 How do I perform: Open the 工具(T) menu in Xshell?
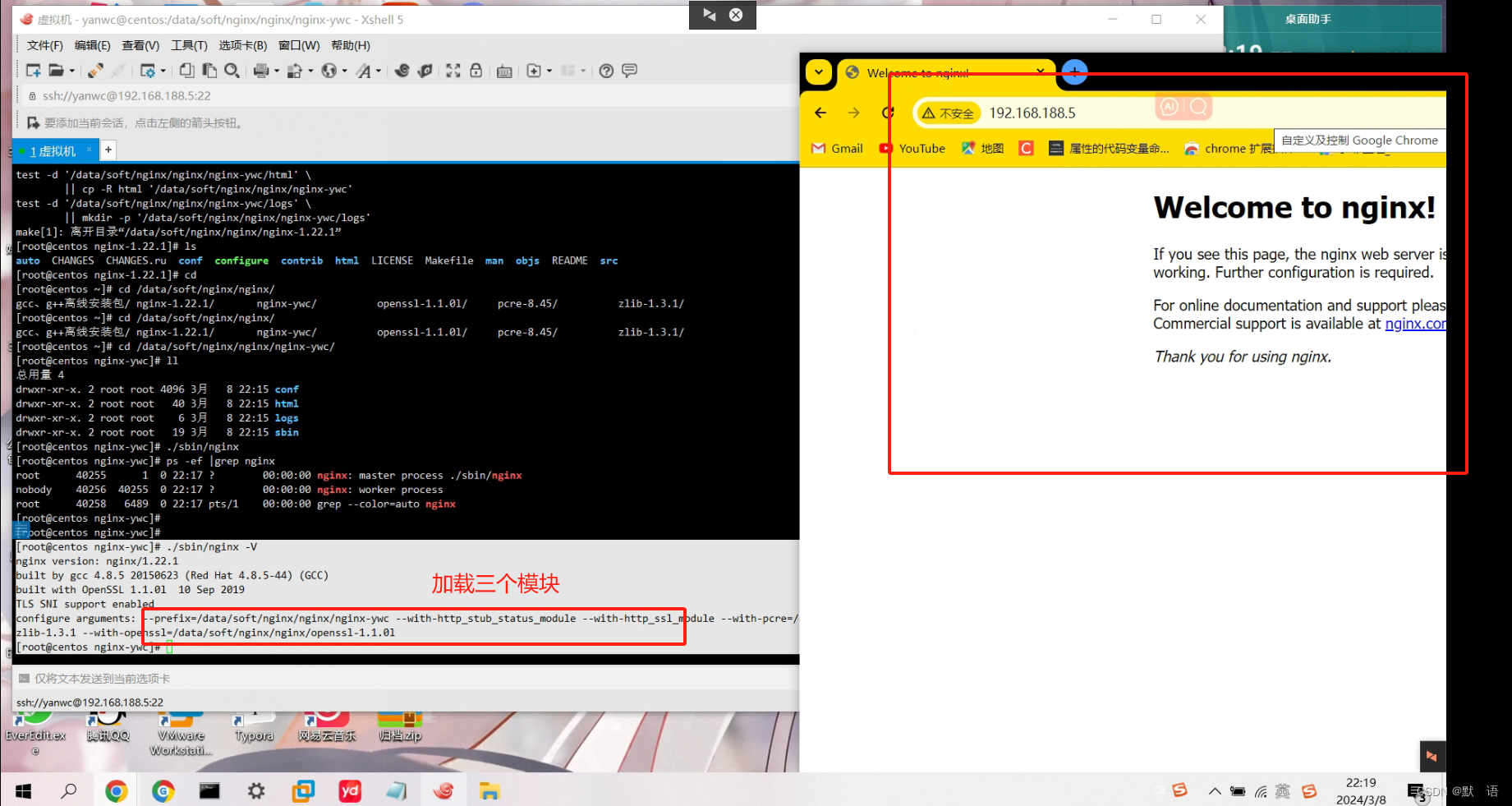(188, 45)
